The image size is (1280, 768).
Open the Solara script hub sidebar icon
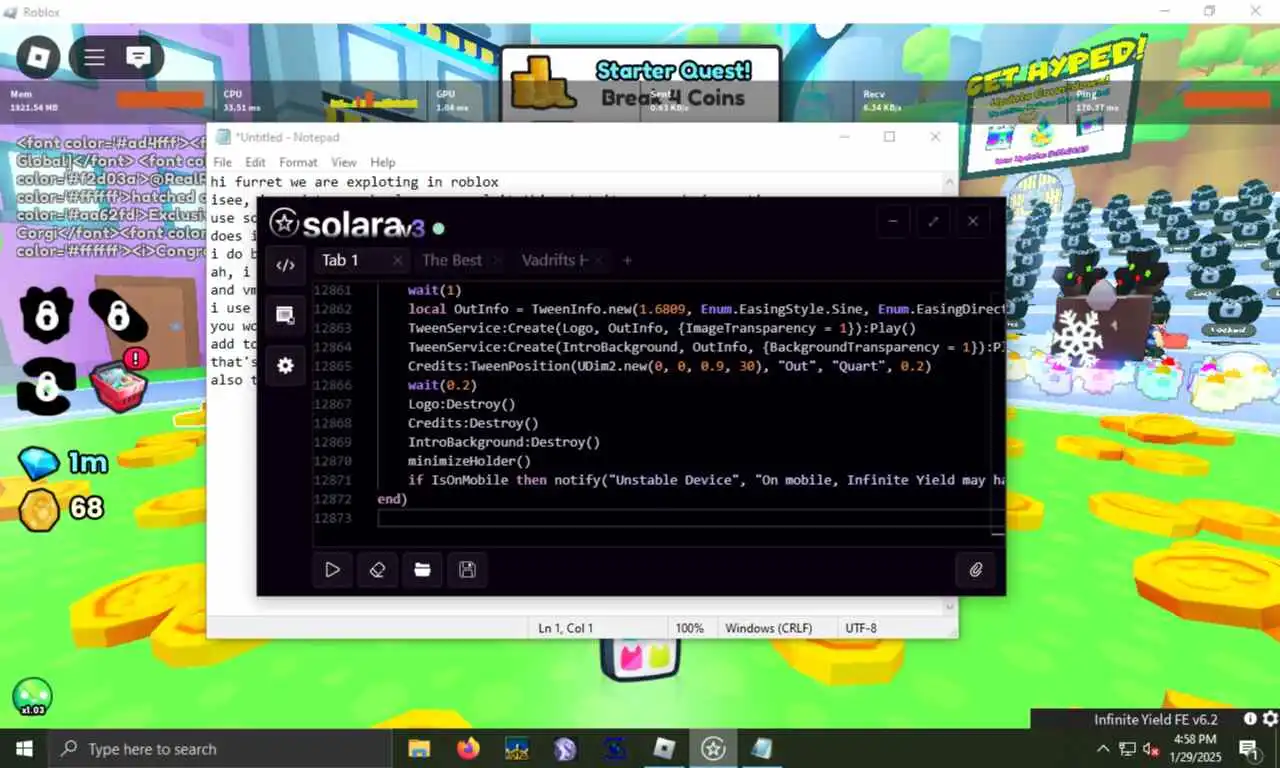(x=285, y=315)
